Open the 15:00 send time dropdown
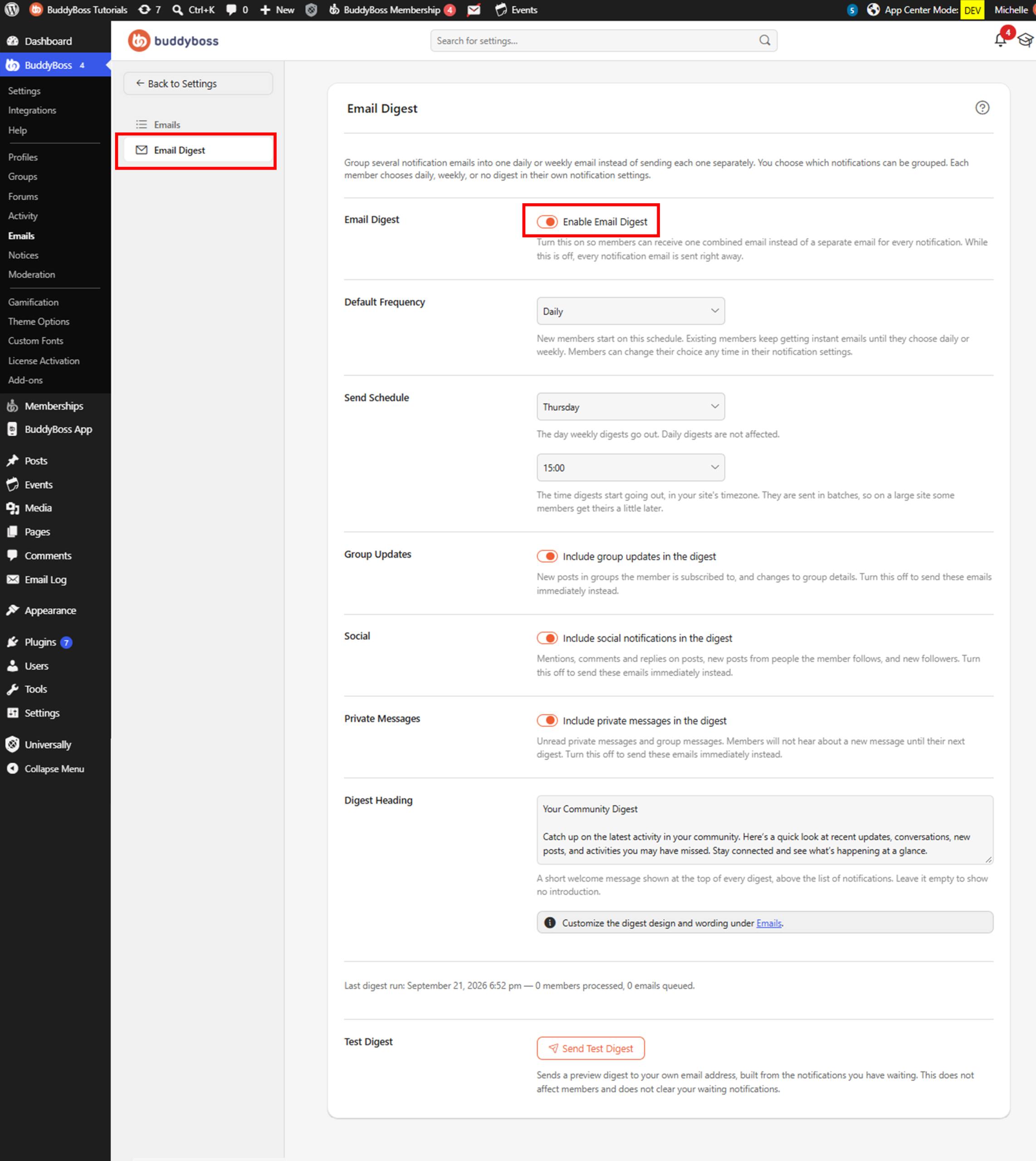 pyautogui.click(x=630, y=467)
